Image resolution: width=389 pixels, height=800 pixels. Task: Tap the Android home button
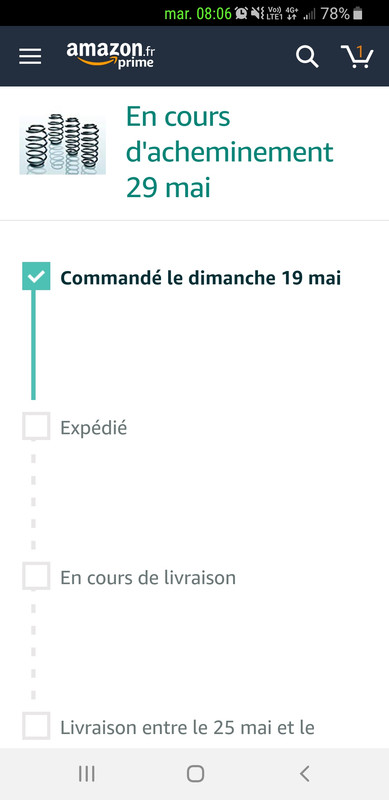(x=195, y=774)
